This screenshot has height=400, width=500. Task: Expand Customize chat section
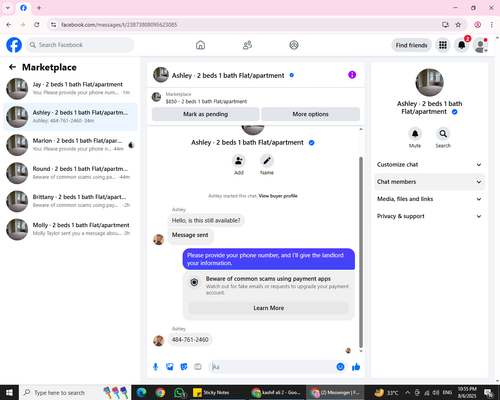[429, 165]
